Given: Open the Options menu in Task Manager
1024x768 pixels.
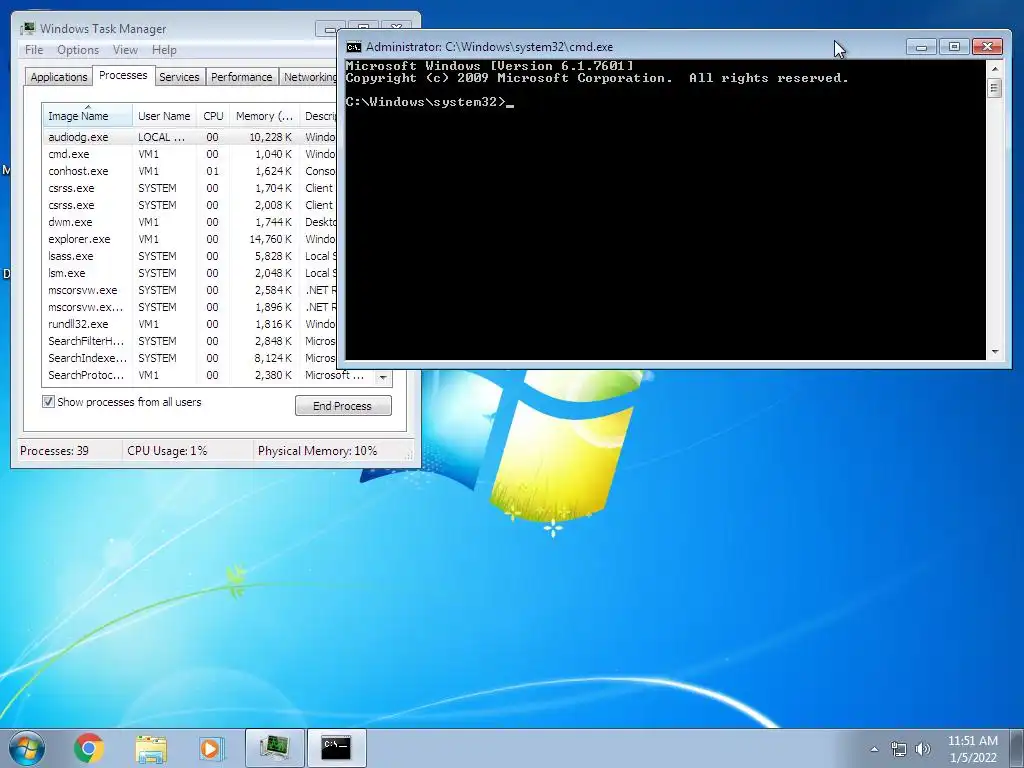Looking at the screenshot, I should 78,50.
